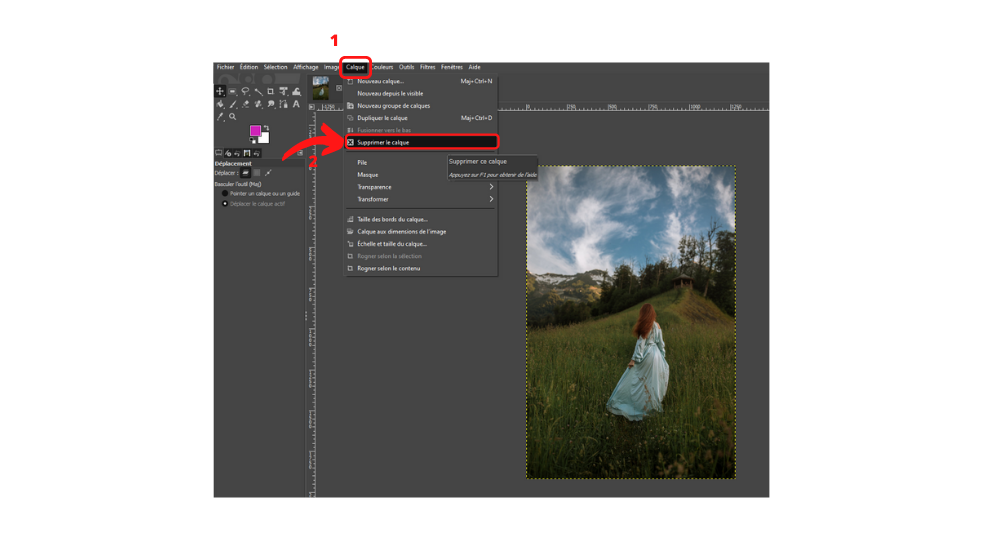Open the Images tab icon
The height and width of the screenshot is (560, 1000).
(247, 153)
